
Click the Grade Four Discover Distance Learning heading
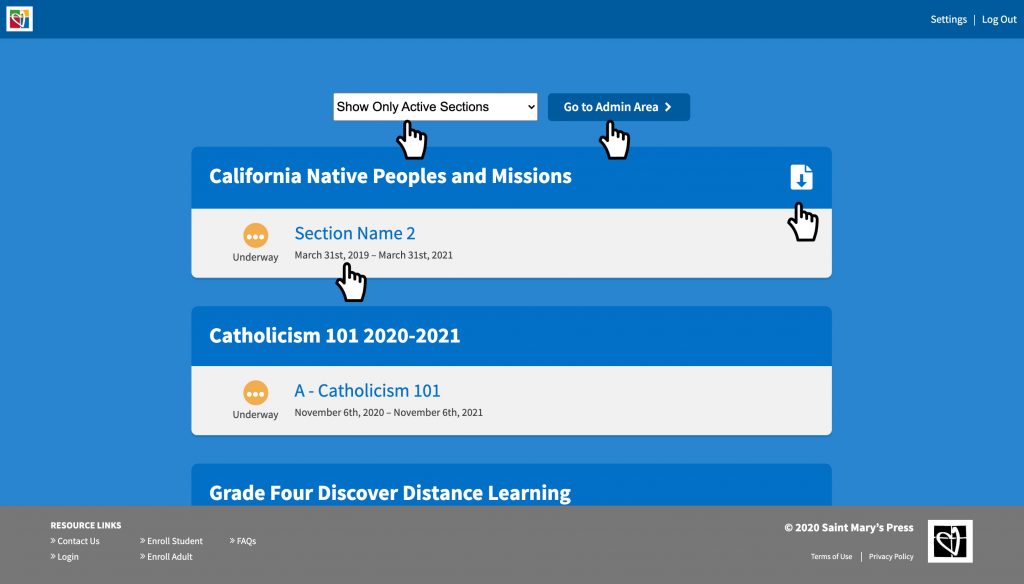(390, 493)
